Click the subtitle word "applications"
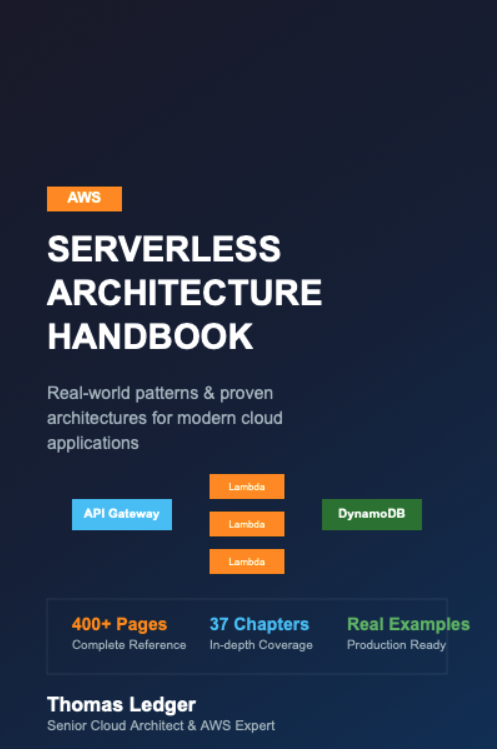The height and width of the screenshot is (749, 497). coord(93,443)
